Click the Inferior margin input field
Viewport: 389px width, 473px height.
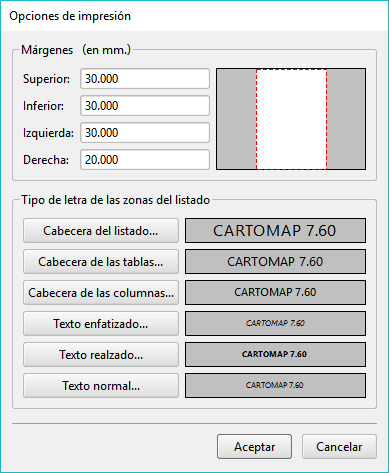pos(145,106)
